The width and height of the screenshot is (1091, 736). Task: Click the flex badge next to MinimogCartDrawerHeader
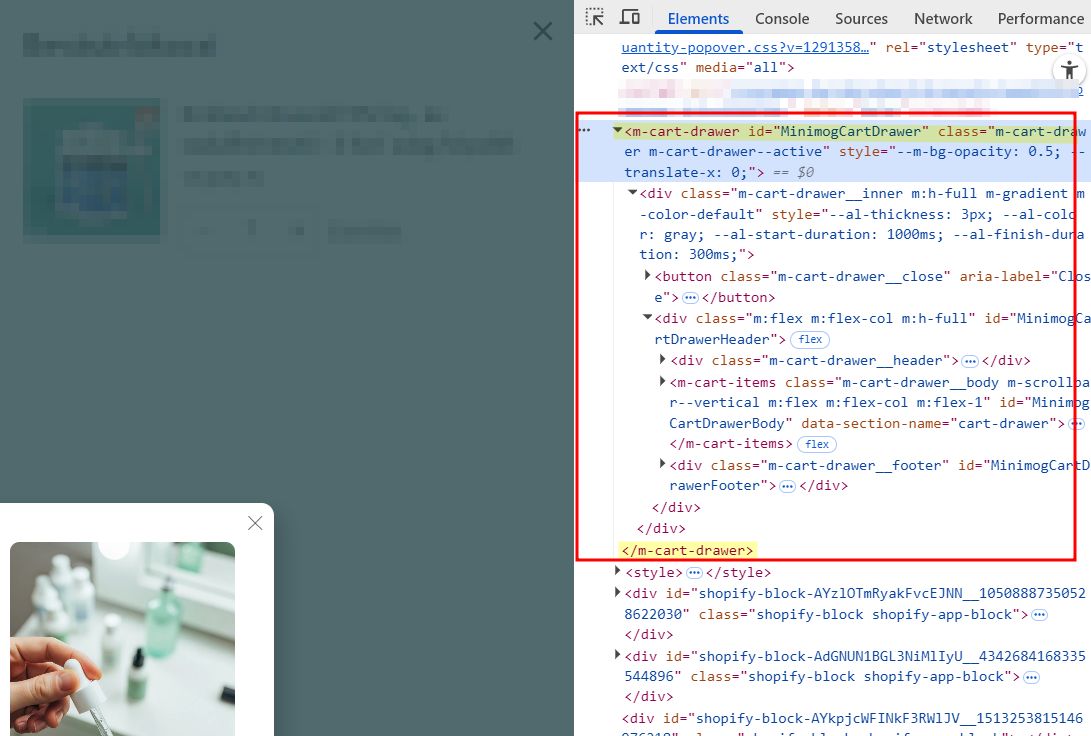[x=810, y=340]
